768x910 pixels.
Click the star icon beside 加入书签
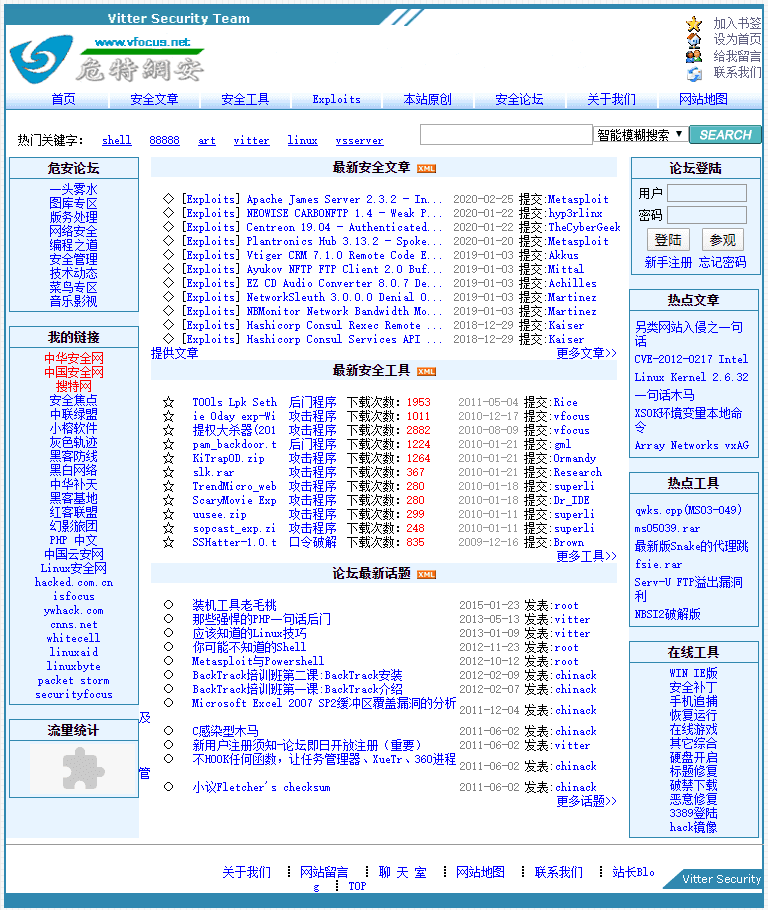point(694,24)
